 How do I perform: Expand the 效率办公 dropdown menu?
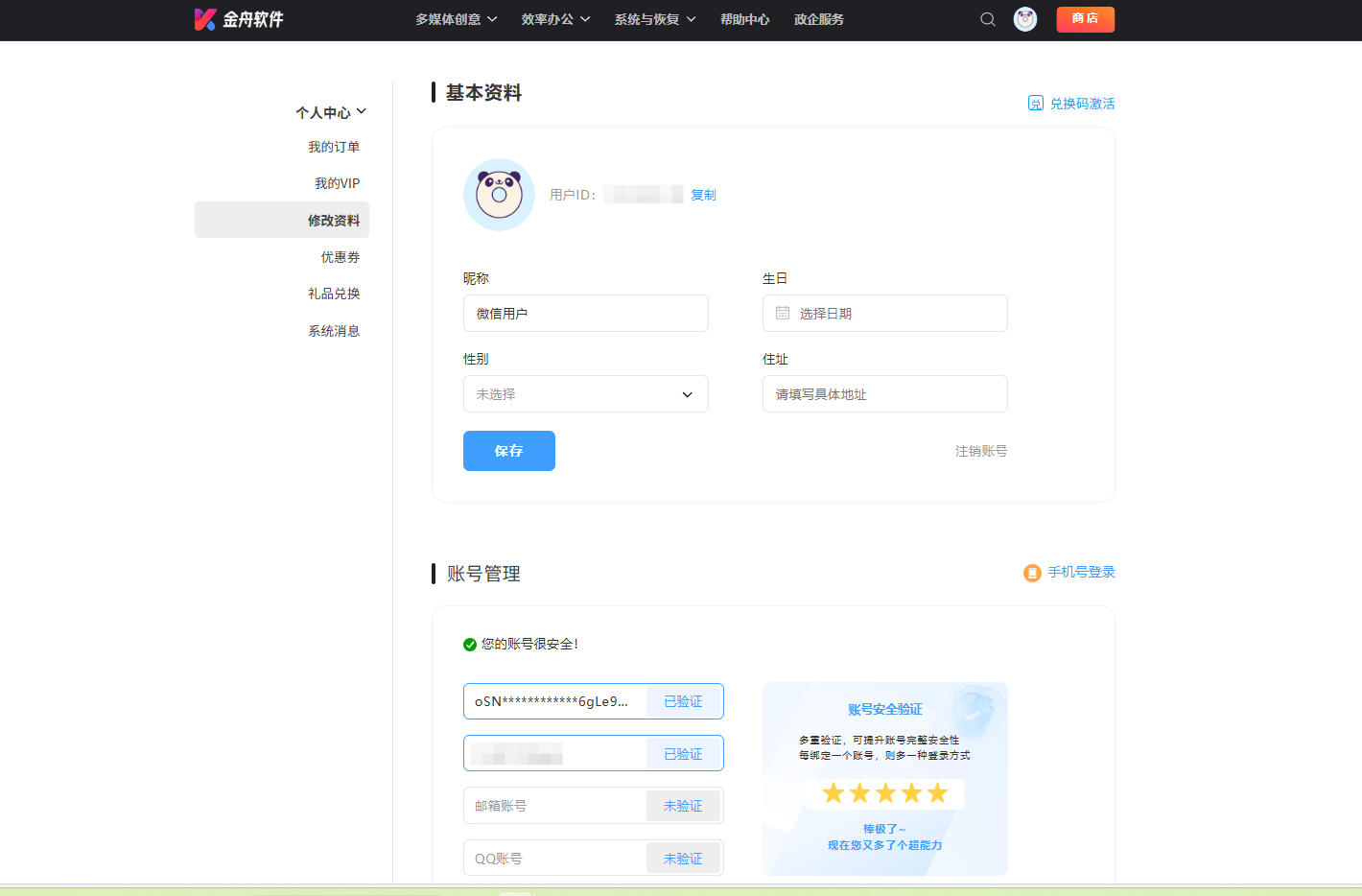tap(555, 19)
